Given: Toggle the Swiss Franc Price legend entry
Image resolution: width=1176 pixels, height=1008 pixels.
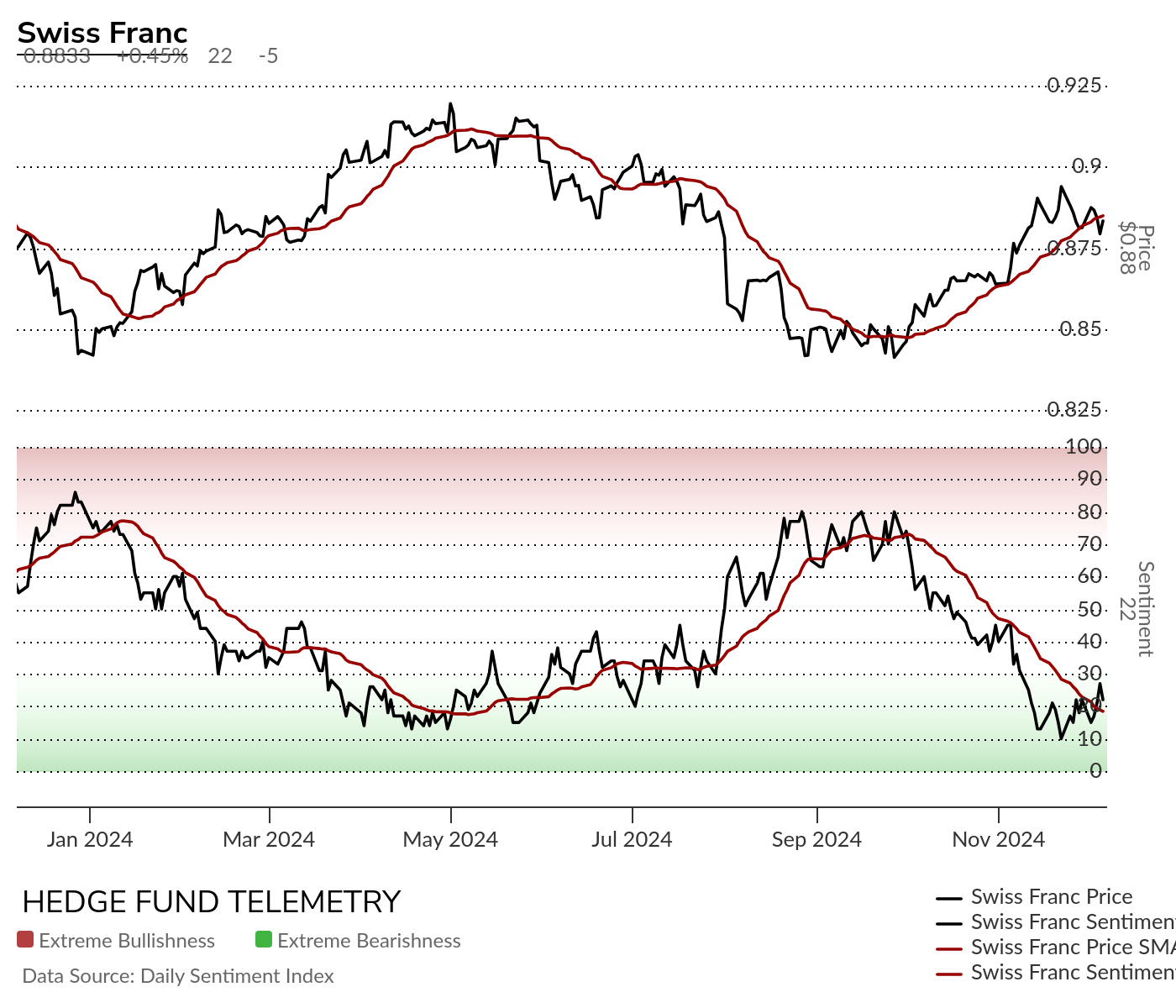Looking at the screenshot, I should tap(1034, 897).
